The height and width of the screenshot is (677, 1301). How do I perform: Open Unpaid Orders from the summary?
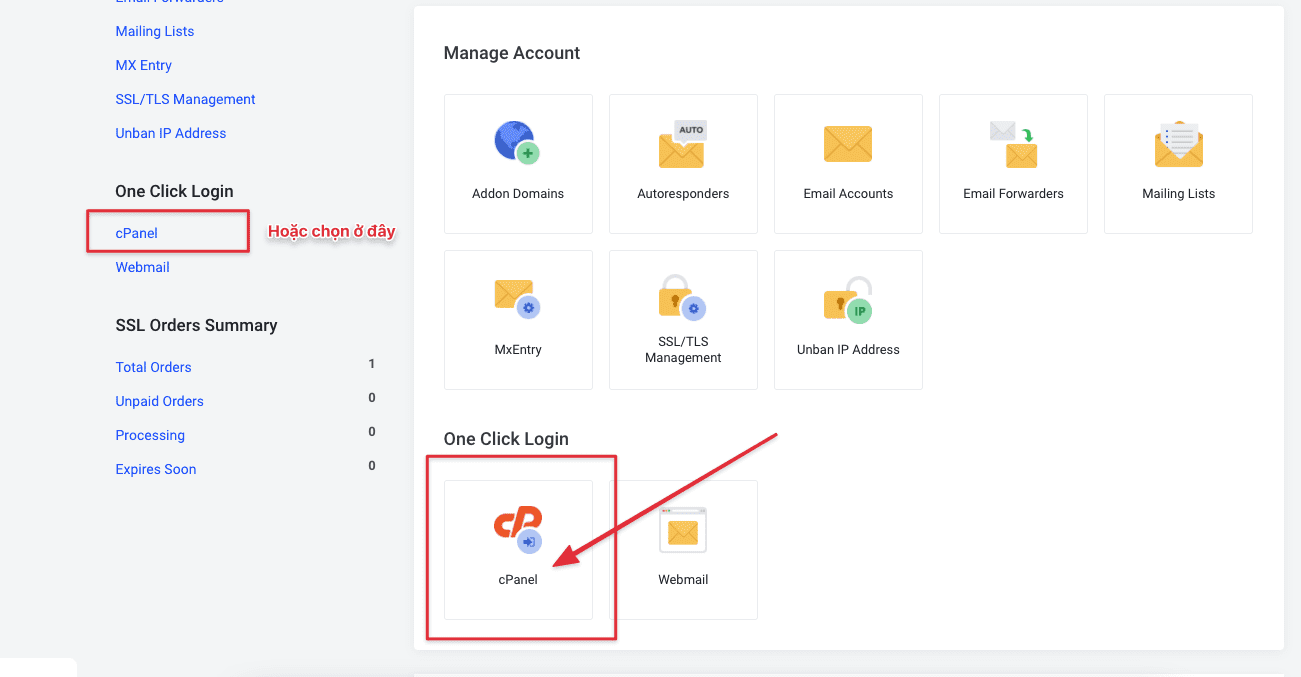point(159,401)
